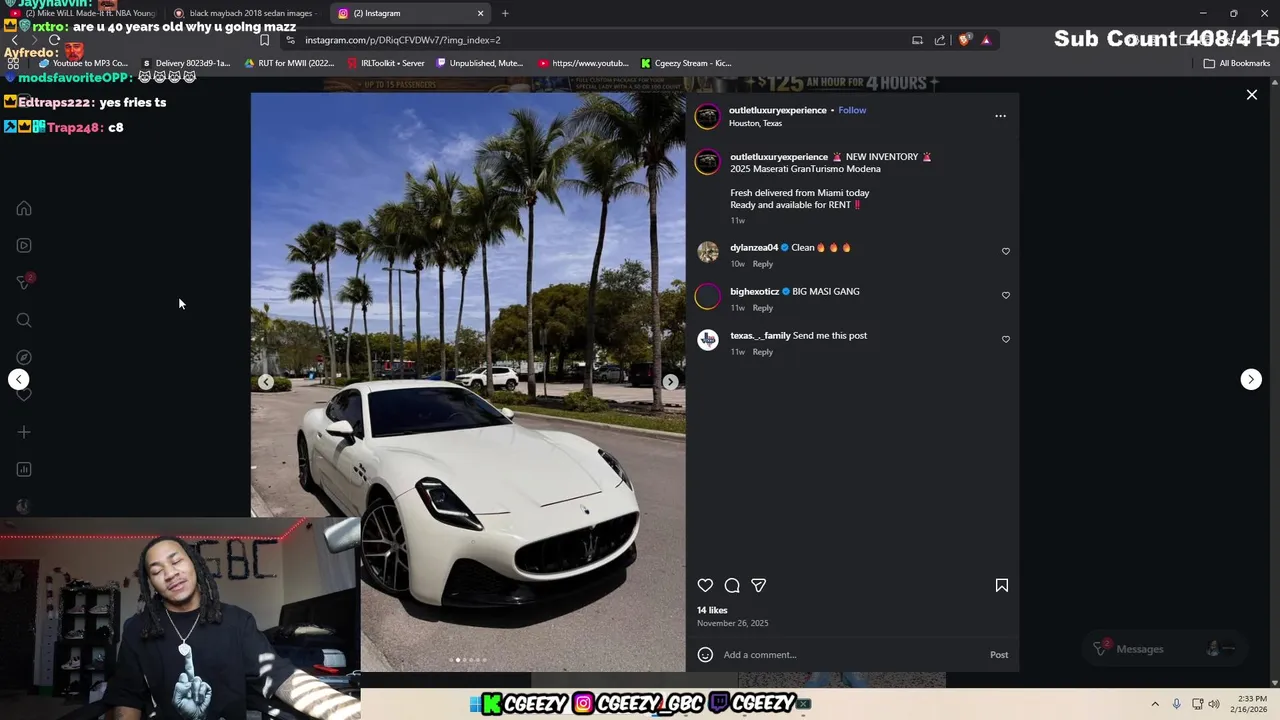Open the All Bookmarks folder
1280x720 pixels.
coord(1237,63)
